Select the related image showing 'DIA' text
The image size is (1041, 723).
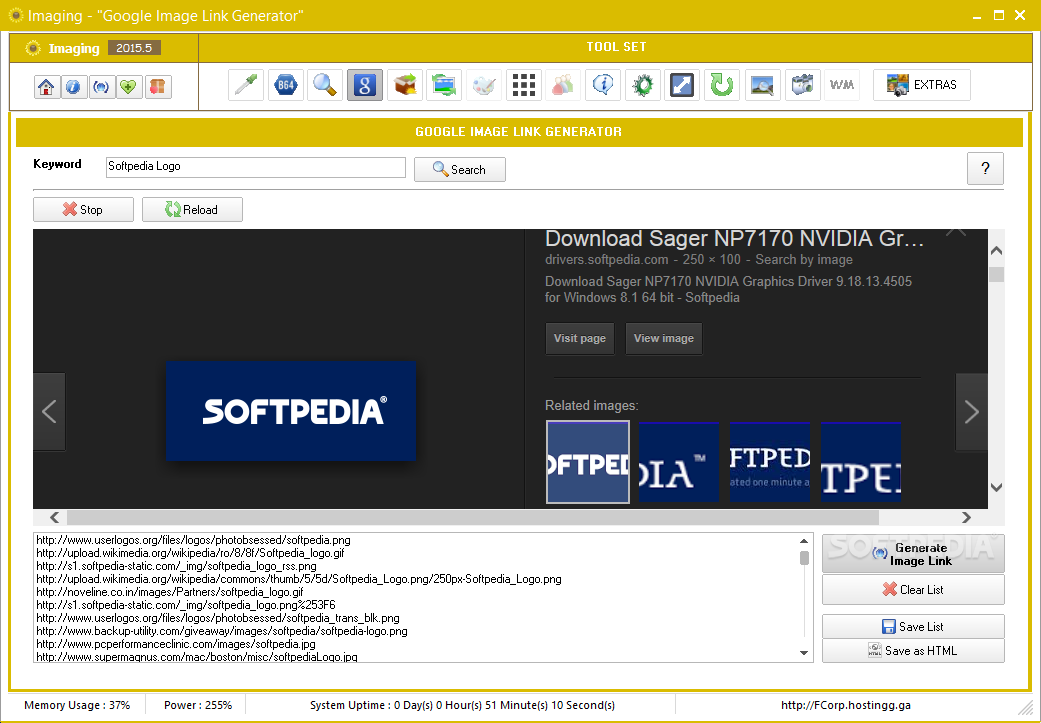tap(679, 462)
